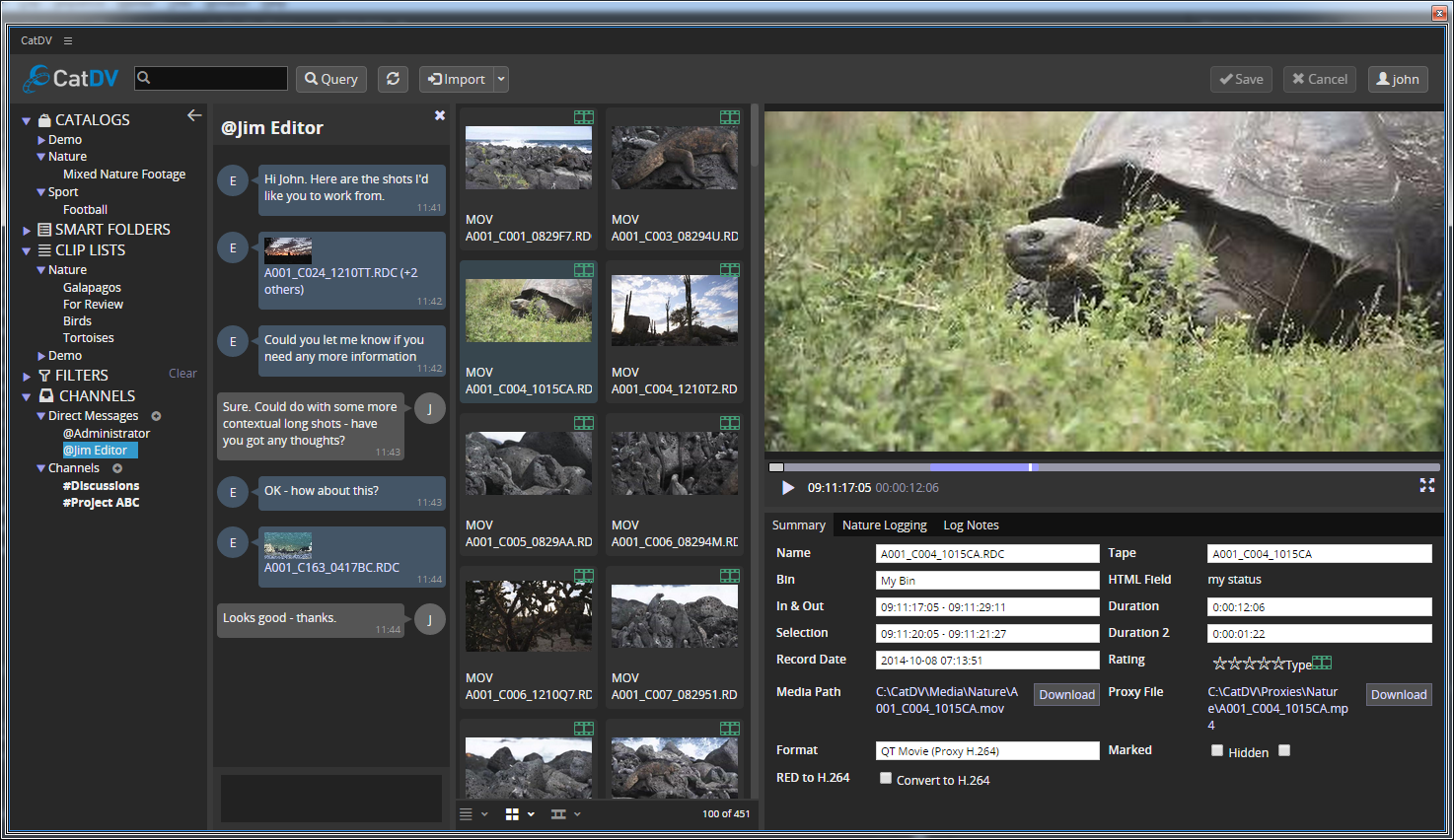Enter fullscreen for the video player
The image size is (1454, 840).
[1427, 485]
